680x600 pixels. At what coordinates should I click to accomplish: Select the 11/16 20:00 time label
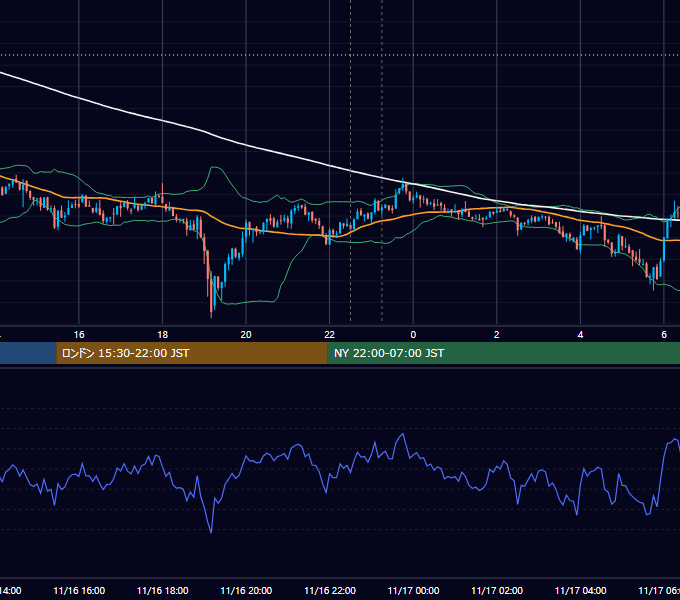[246, 590]
